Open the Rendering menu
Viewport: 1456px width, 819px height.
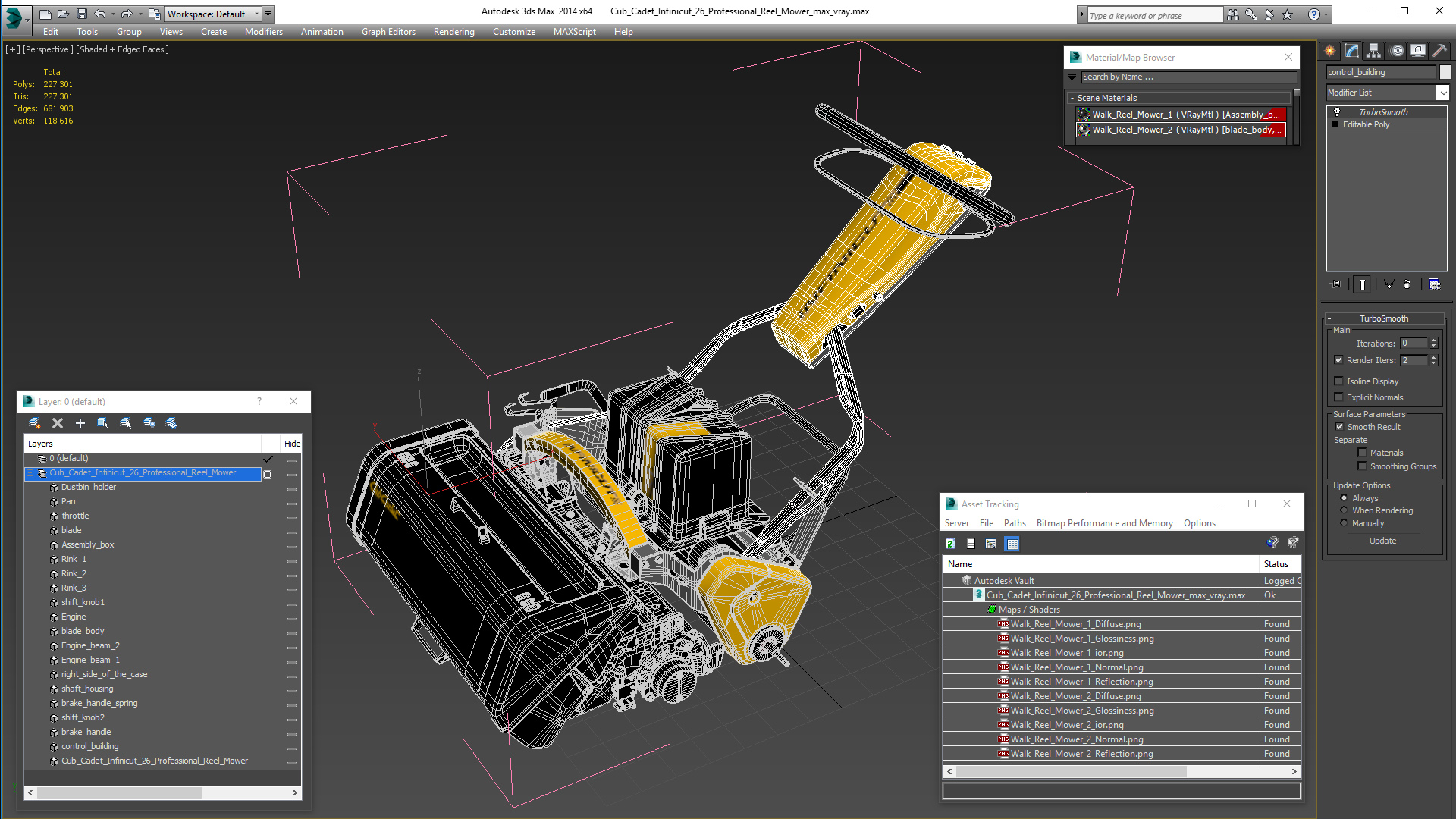[453, 32]
